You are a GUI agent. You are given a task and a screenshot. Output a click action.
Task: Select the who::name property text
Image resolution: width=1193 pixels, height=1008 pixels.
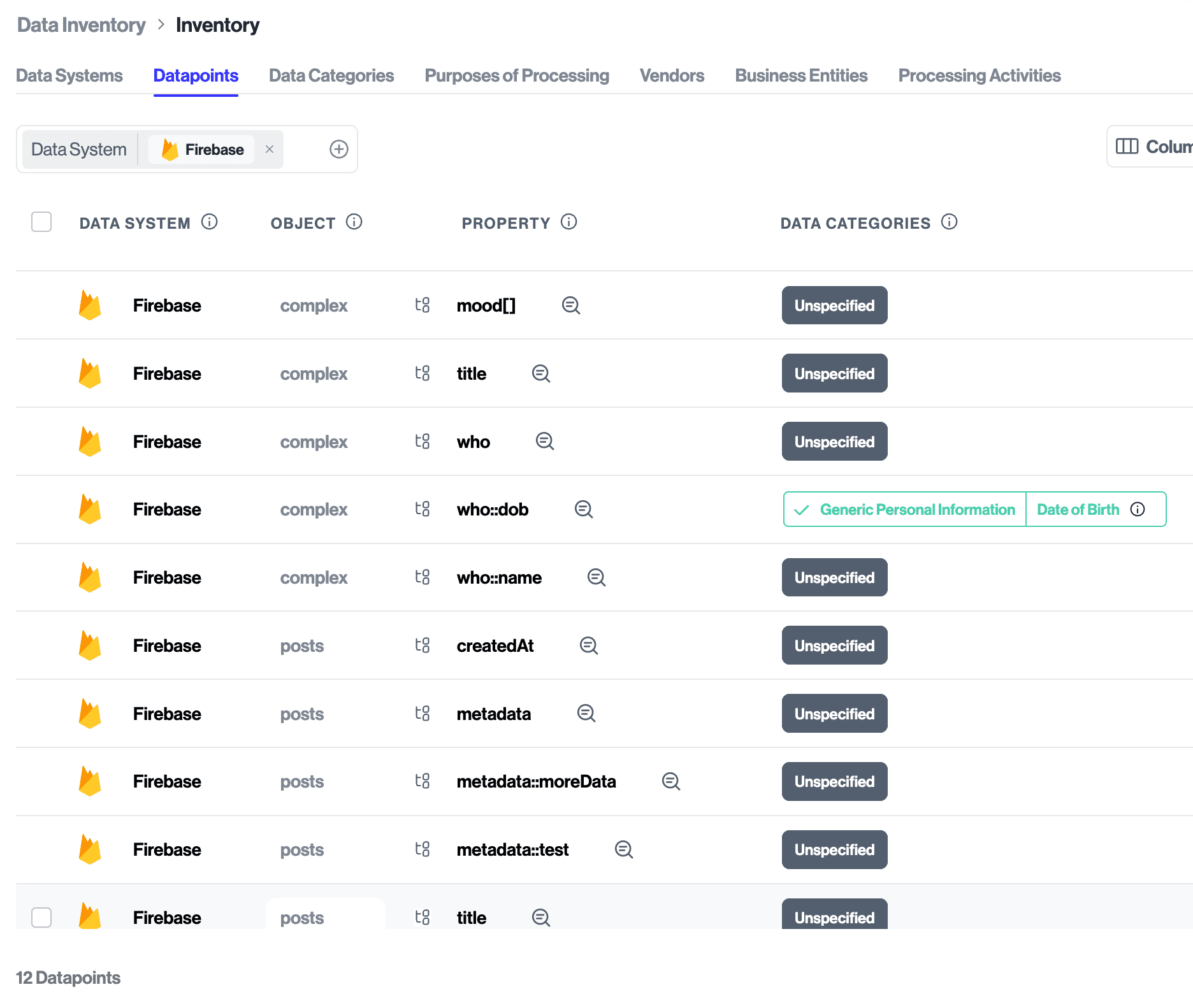click(499, 577)
